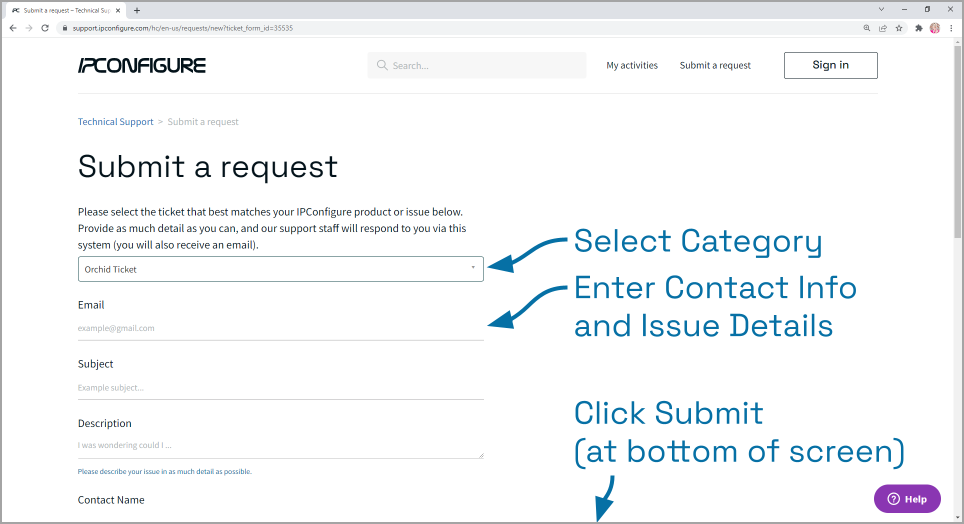Click the share page icon
This screenshot has width=964, height=524.
coord(882,28)
